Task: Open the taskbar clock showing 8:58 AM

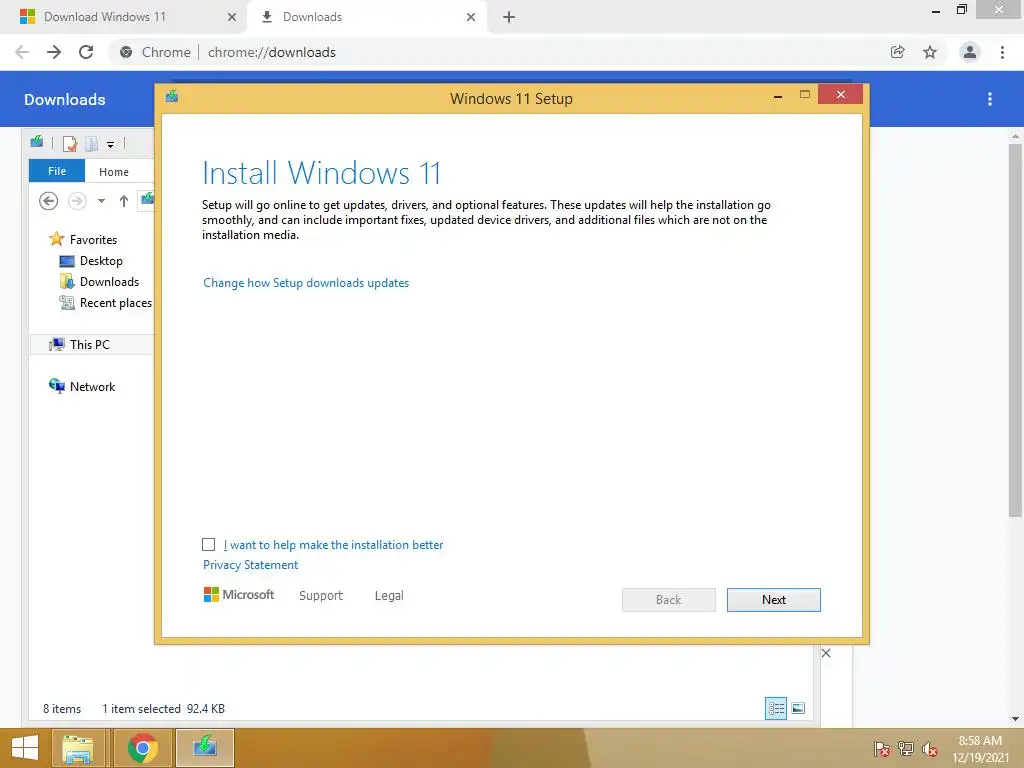Action: [980, 749]
